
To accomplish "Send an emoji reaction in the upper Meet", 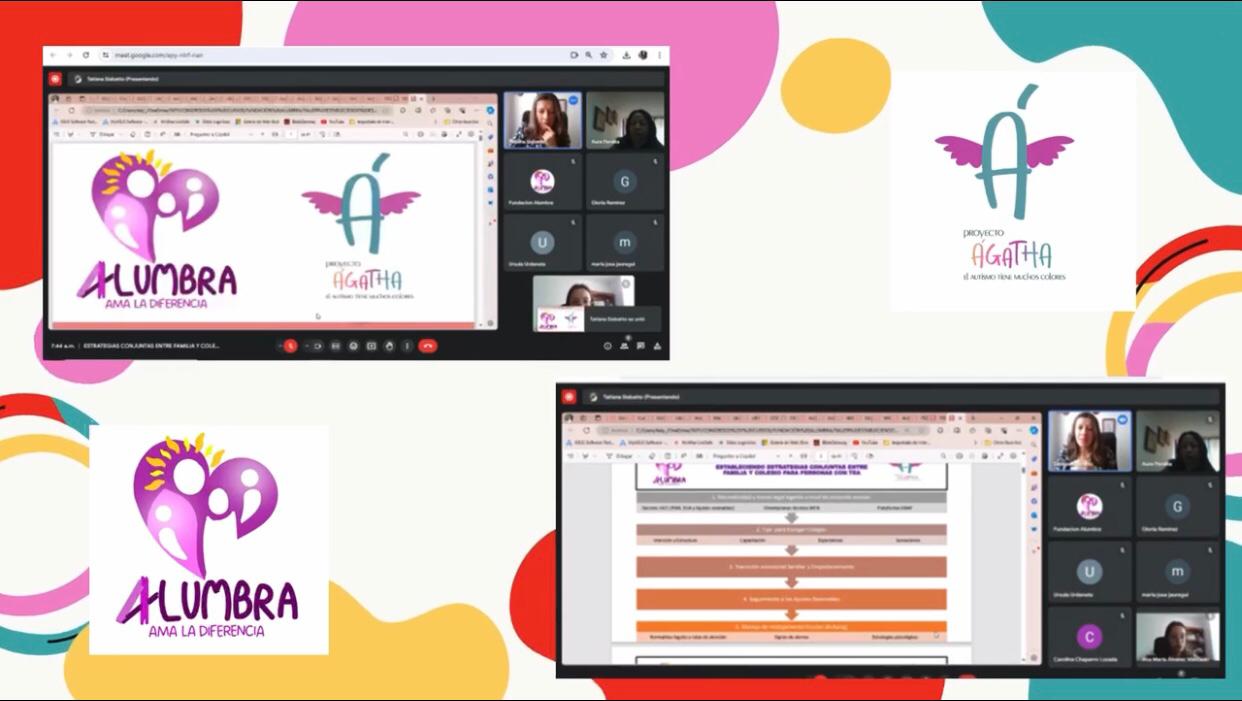I will tap(354, 346).
